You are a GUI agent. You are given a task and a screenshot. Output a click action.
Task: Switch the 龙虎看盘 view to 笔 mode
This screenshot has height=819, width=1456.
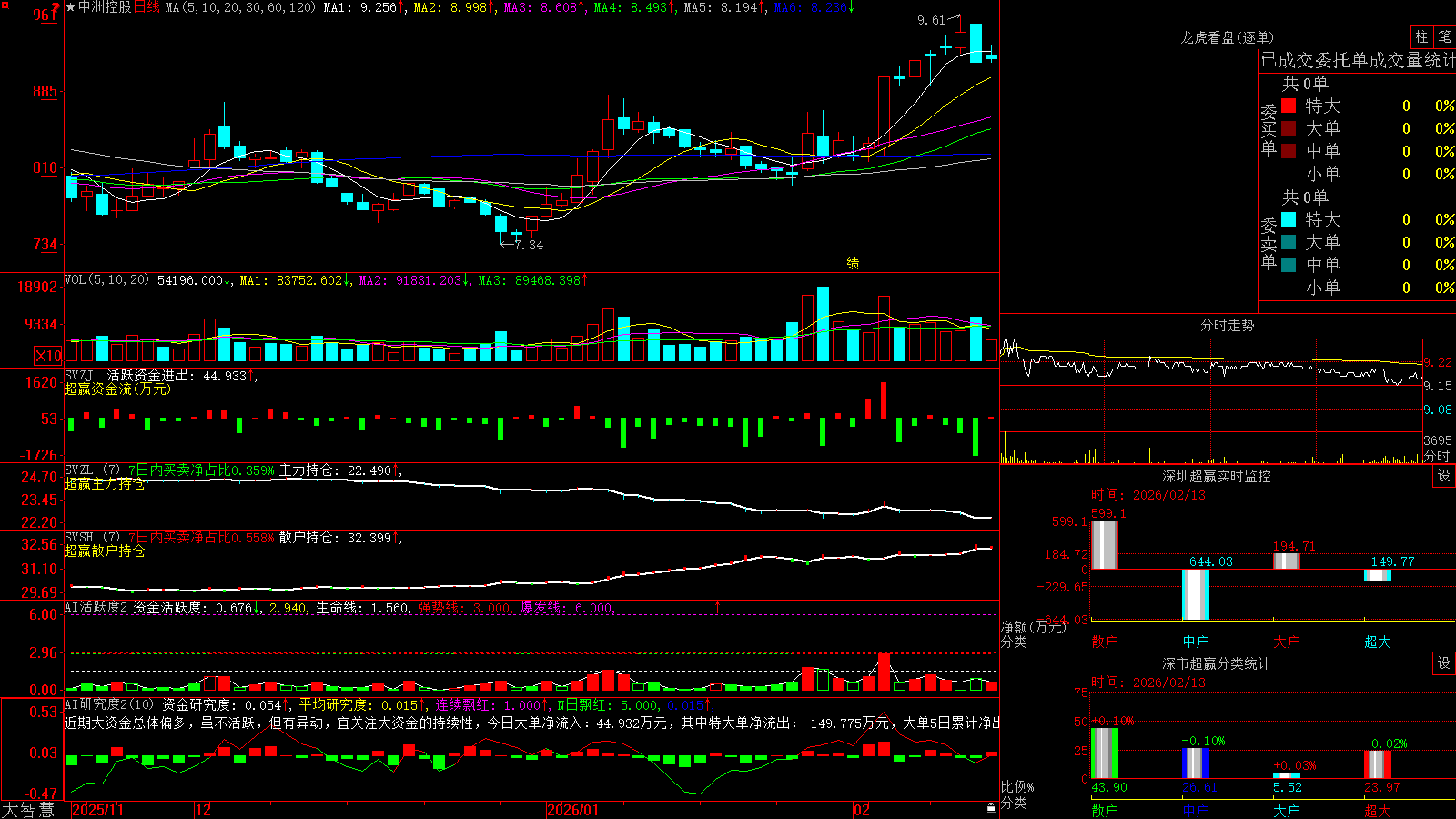pos(1444,37)
